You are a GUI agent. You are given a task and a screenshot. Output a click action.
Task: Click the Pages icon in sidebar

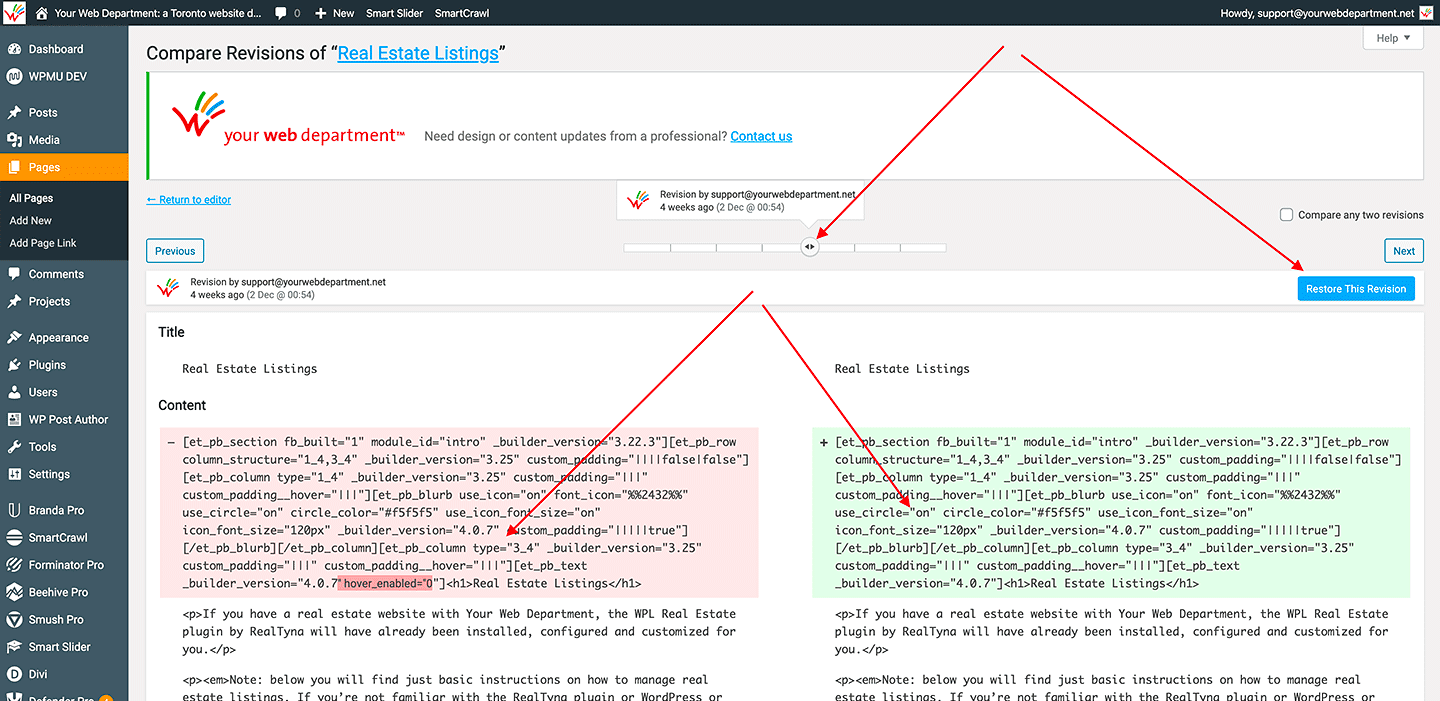tap(14, 167)
